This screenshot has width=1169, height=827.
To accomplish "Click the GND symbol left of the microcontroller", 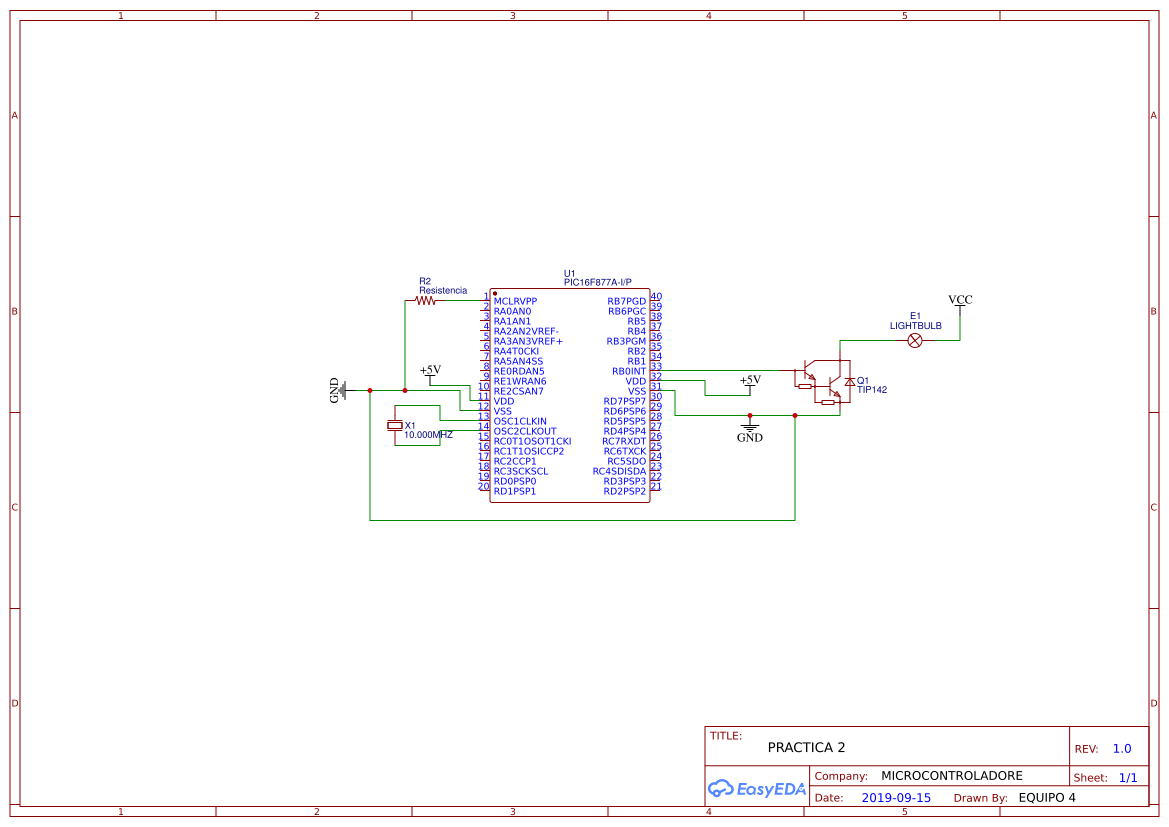I will coord(340,390).
